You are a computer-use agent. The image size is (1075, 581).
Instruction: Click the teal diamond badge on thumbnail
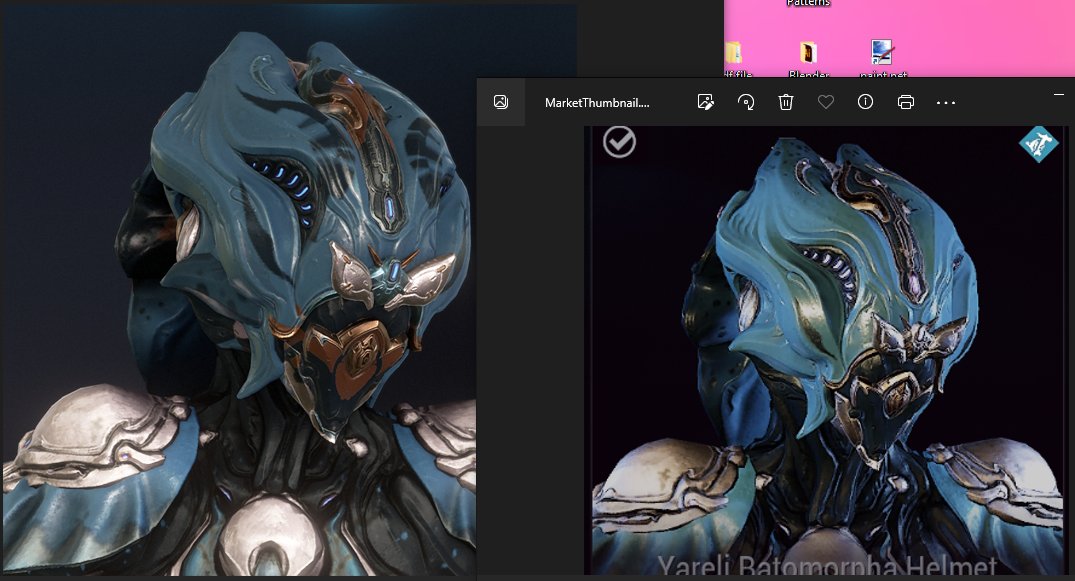tap(1039, 144)
